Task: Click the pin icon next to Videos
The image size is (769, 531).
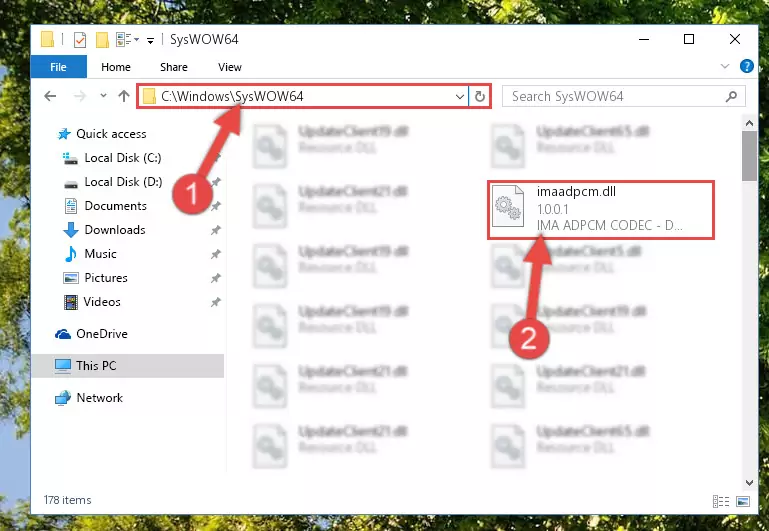Action: 215,303
